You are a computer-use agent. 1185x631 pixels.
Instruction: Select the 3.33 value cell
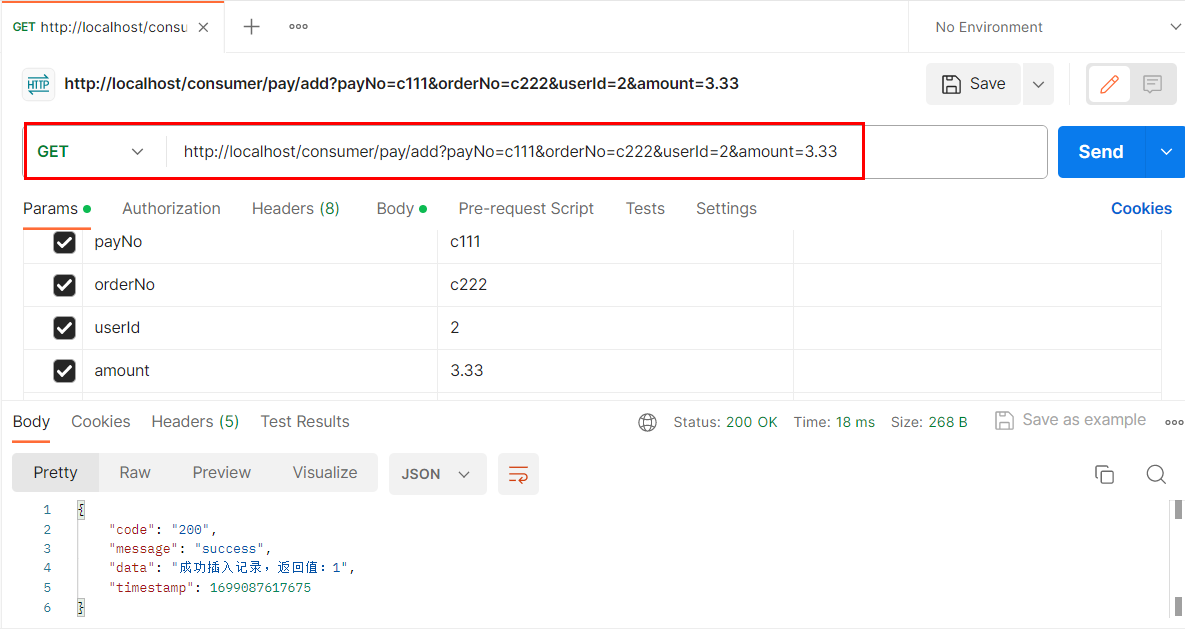pos(615,371)
